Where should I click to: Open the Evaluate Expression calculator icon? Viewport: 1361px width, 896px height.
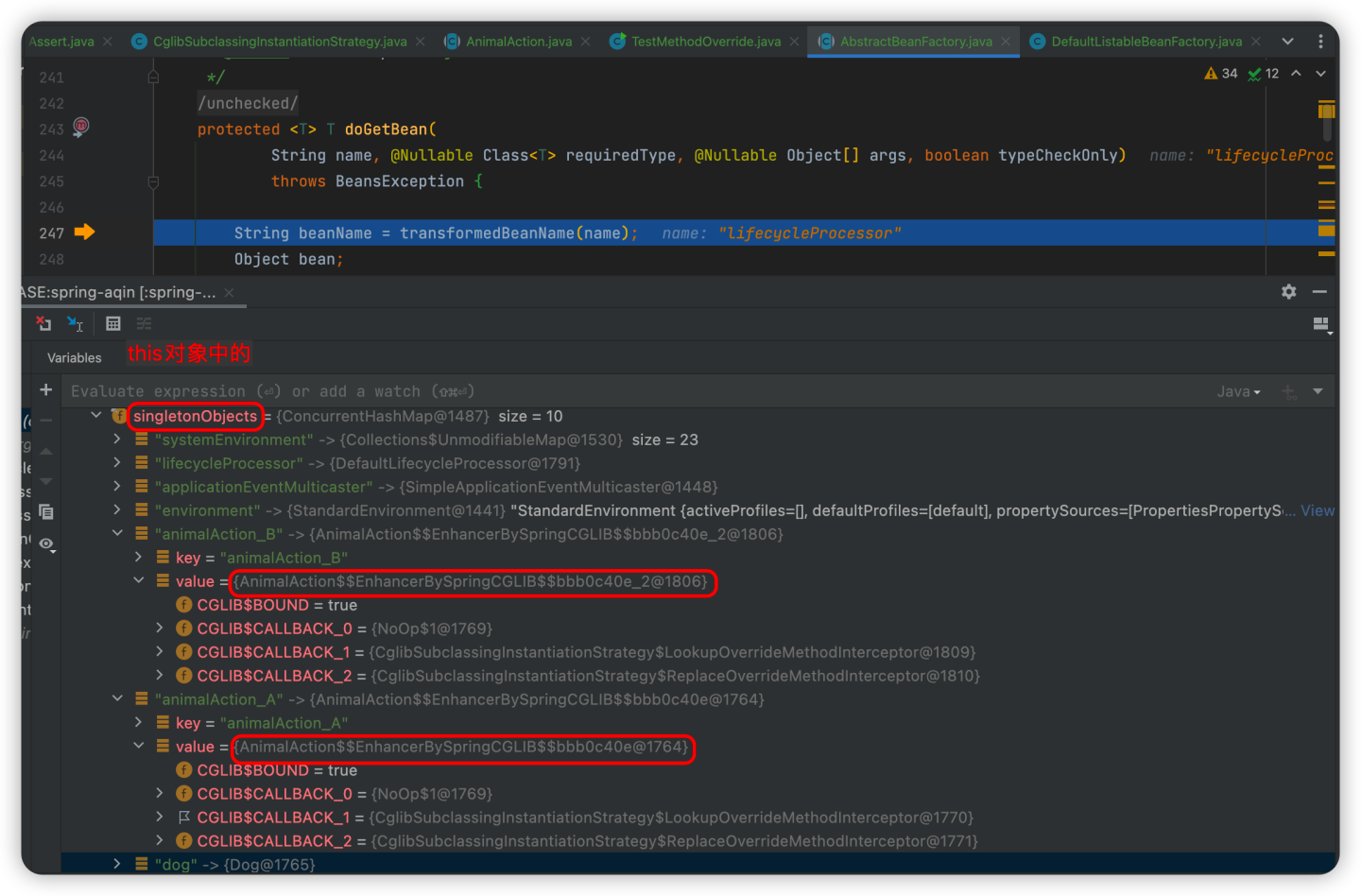pyautogui.click(x=113, y=323)
